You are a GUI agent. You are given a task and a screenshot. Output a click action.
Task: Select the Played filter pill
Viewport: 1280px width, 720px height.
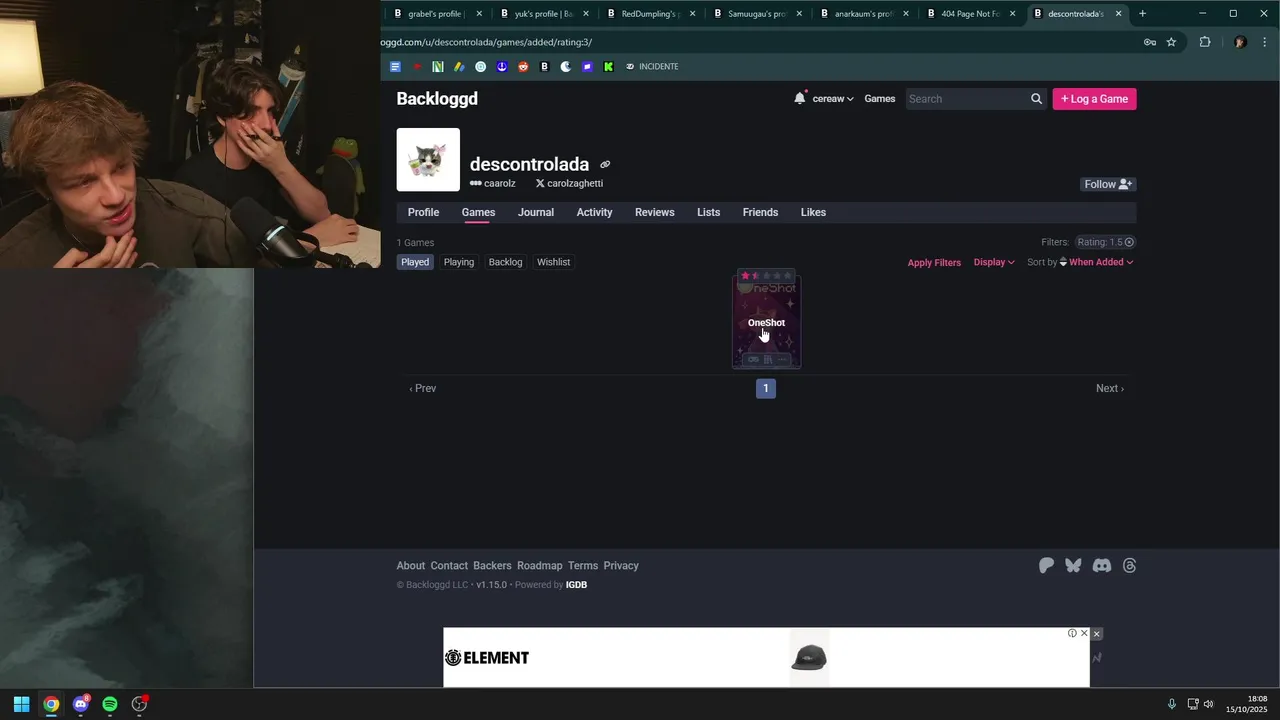(x=415, y=262)
